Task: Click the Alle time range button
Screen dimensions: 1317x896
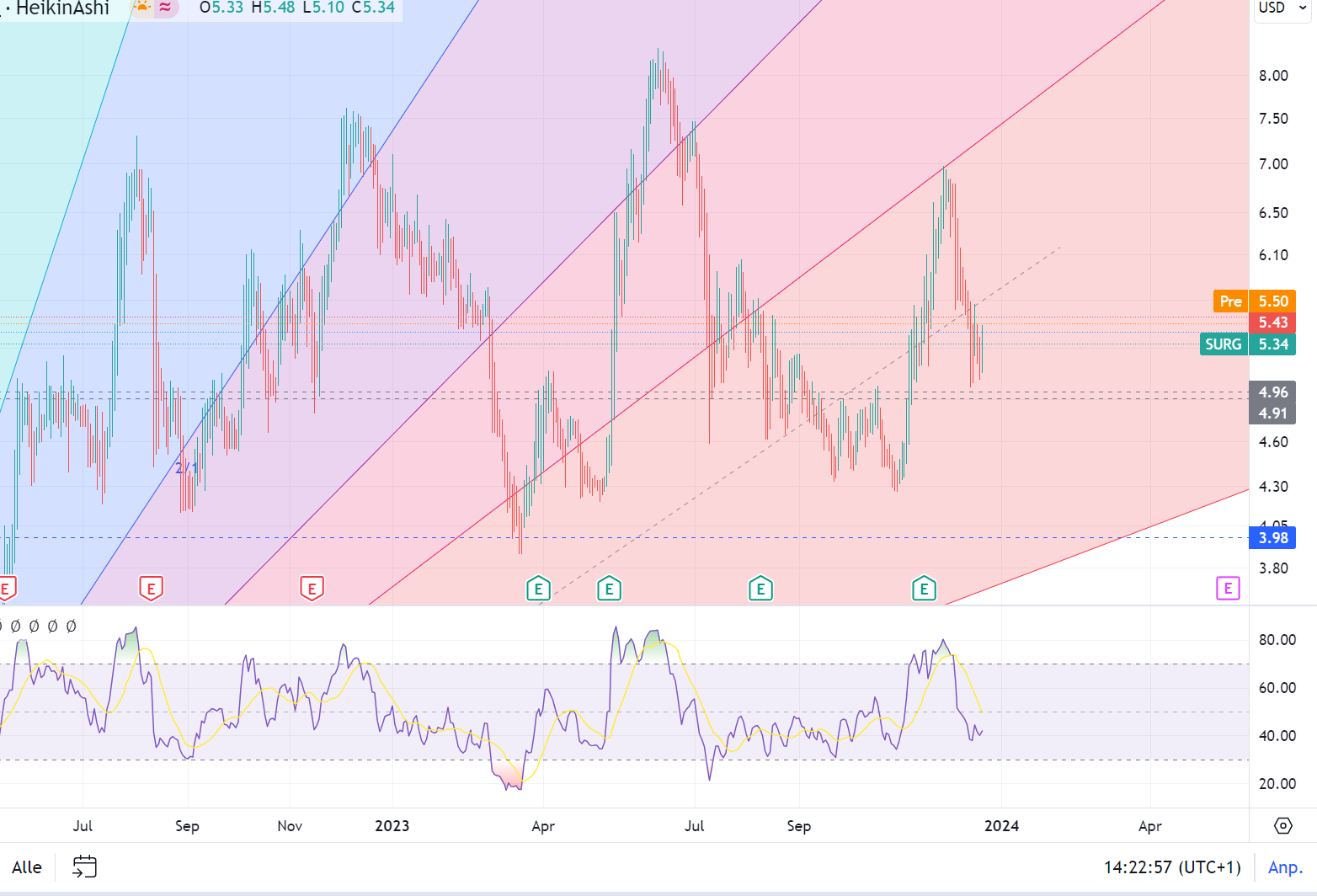Action: [x=27, y=867]
